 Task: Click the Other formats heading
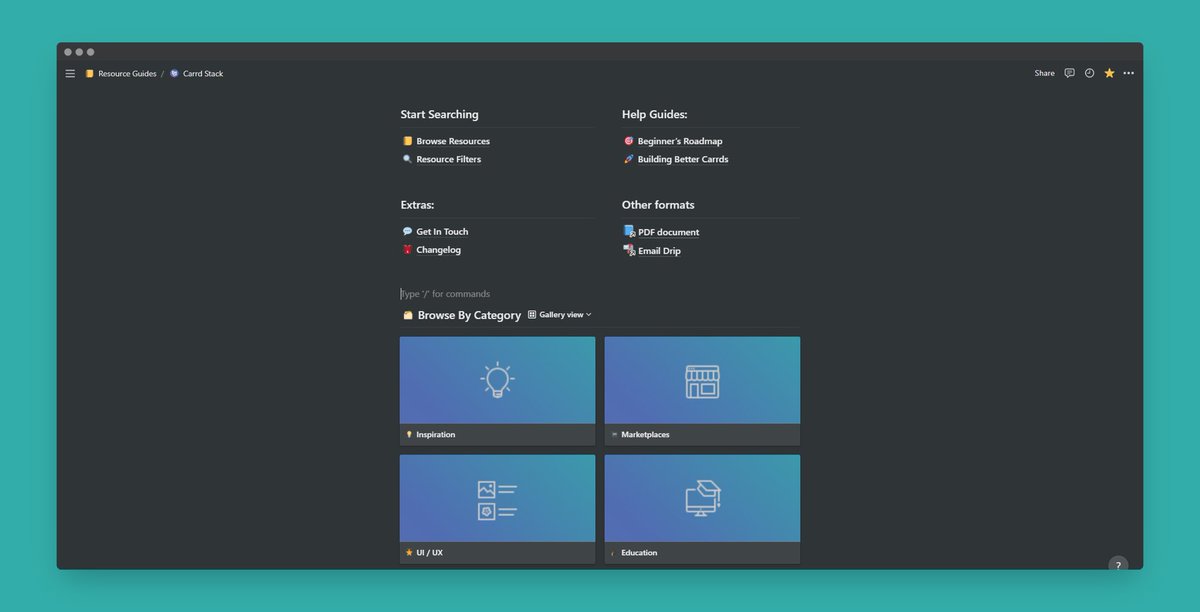click(x=658, y=205)
